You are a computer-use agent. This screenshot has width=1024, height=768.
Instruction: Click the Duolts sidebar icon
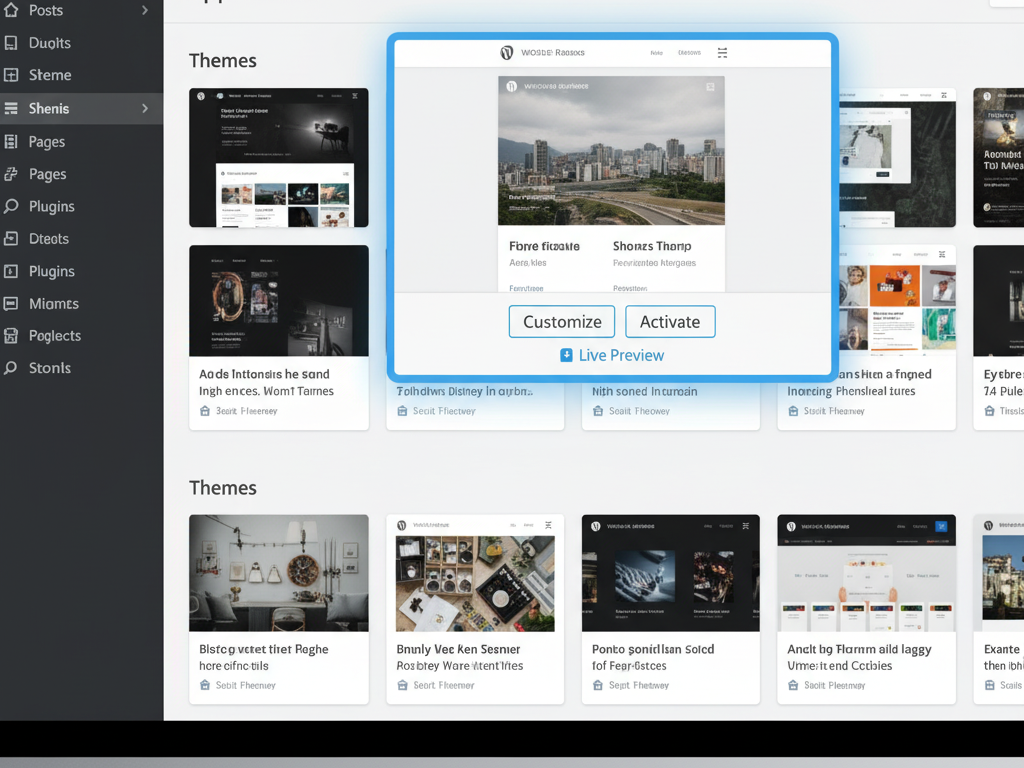(11, 43)
